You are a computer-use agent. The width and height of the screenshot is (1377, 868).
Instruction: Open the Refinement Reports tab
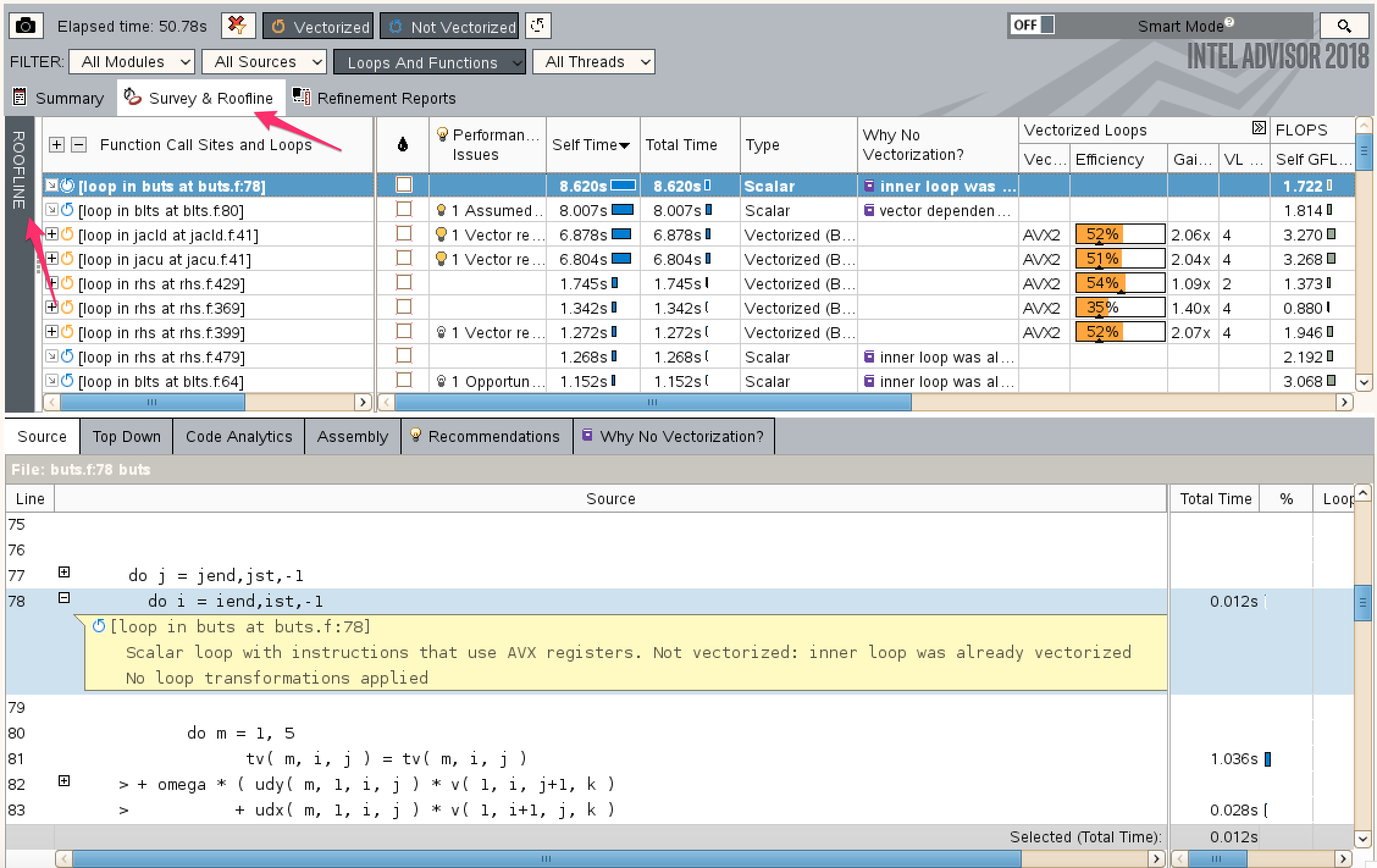375,98
